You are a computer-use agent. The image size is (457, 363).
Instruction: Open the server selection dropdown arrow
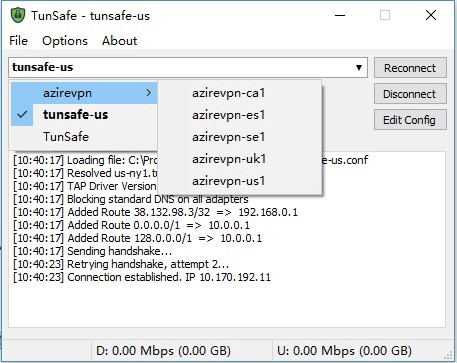[359, 68]
